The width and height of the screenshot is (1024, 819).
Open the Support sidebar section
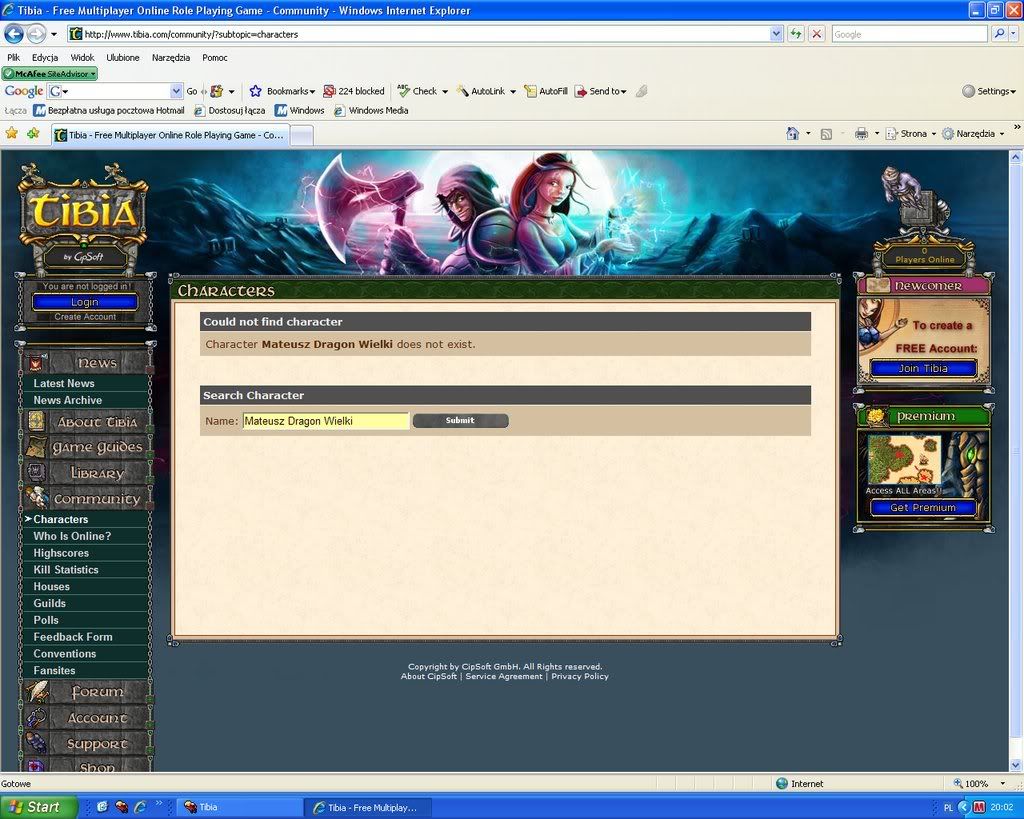coord(85,743)
